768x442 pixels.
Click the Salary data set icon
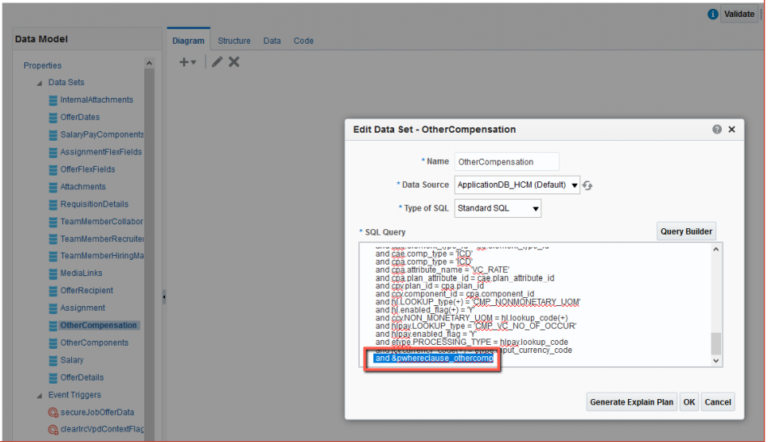[53, 359]
